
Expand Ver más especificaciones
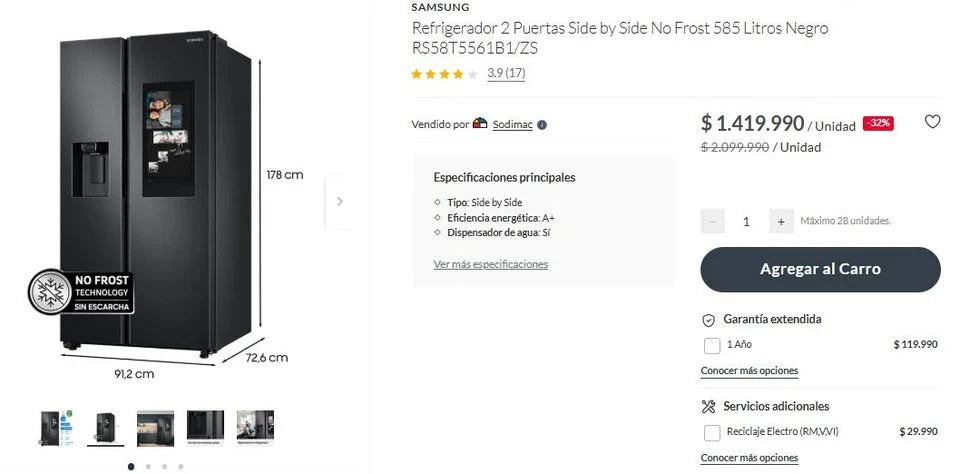click(x=490, y=265)
